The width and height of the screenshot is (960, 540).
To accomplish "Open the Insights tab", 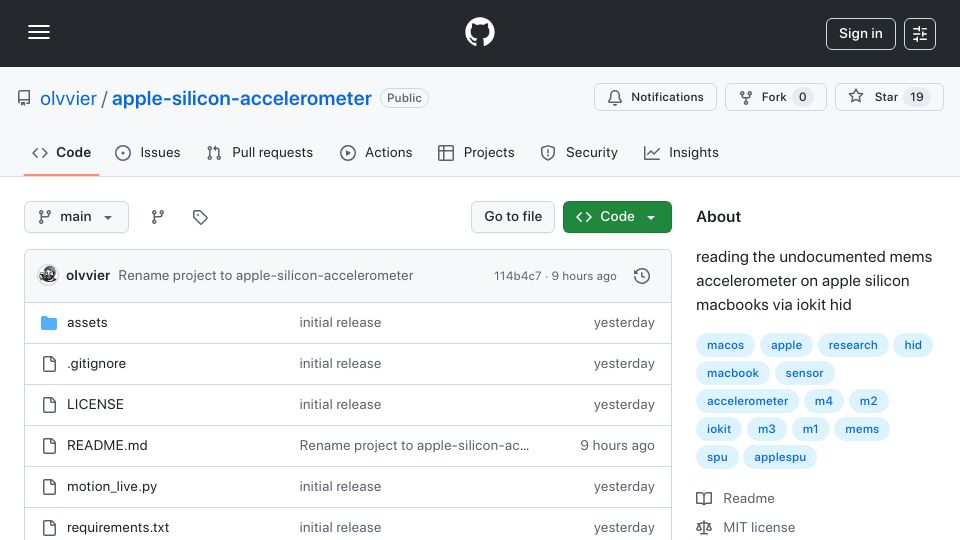I will [x=681, y=152].
